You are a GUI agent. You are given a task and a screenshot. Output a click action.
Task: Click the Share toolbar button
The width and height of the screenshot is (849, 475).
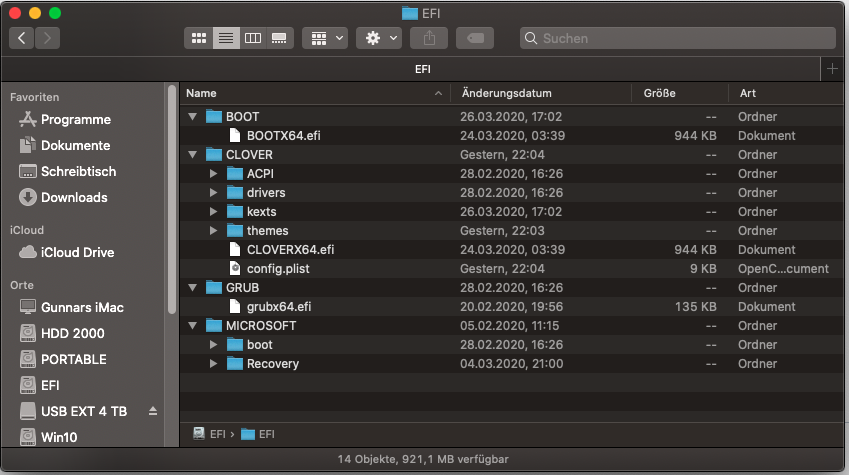(x=429, y=38)
